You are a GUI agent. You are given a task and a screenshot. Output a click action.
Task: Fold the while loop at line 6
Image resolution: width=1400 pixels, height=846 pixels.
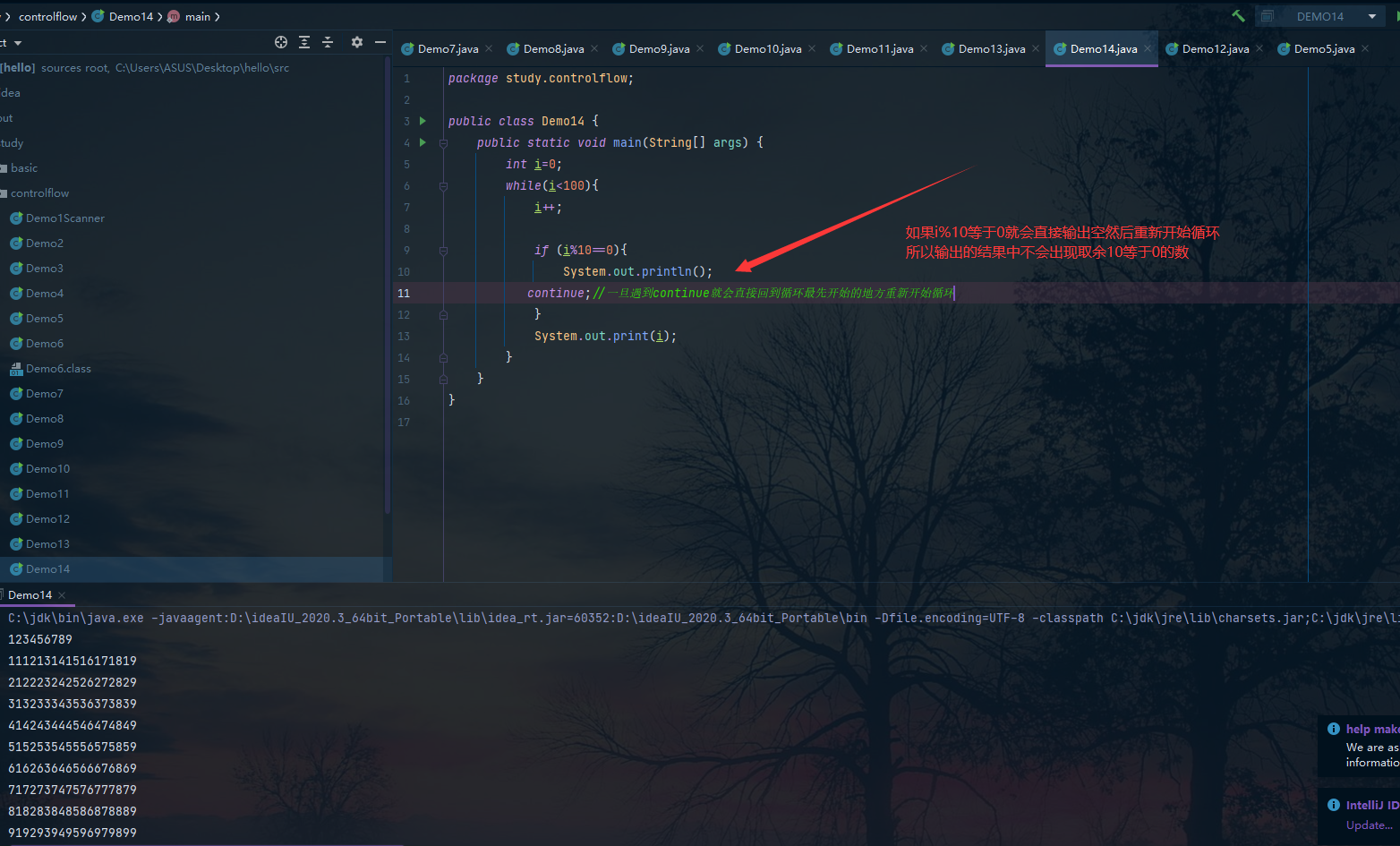(443, 185)
